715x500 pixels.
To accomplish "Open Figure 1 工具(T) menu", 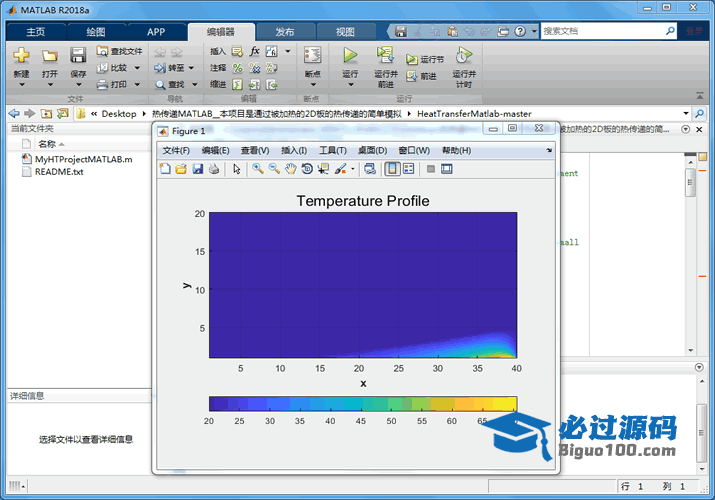I will [x=333, y=150].
